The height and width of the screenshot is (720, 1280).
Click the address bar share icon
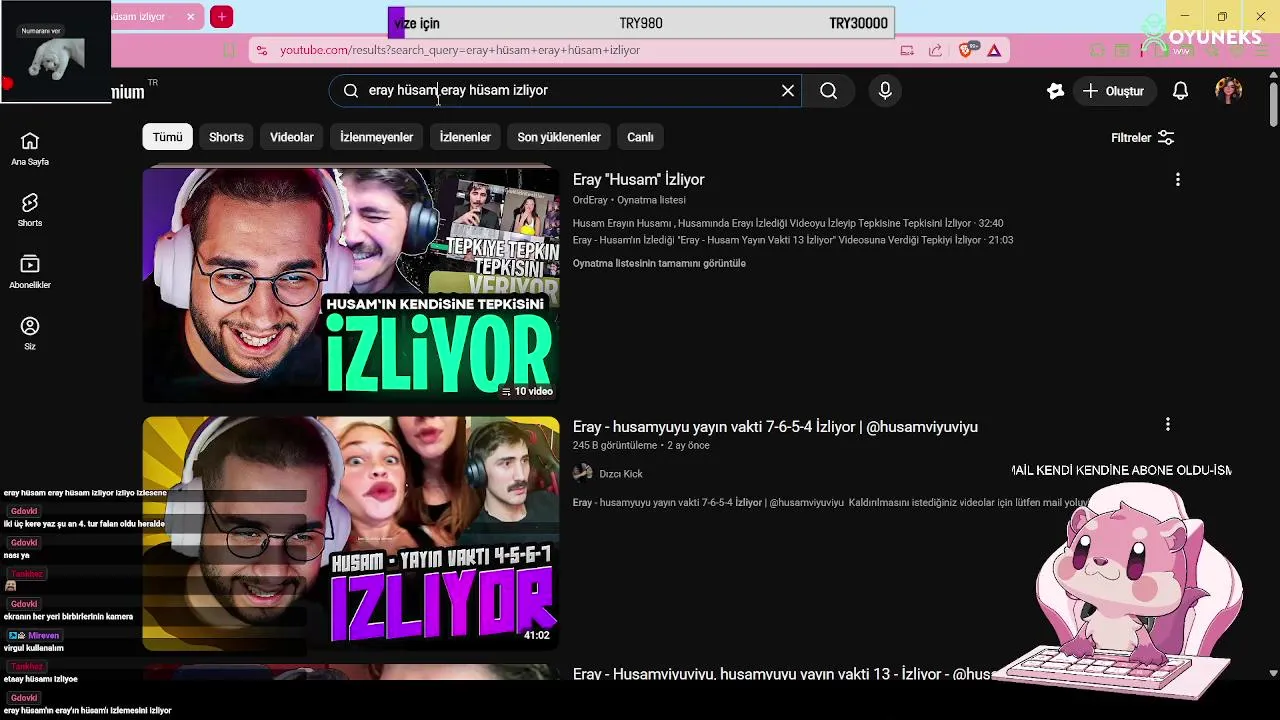coord(935,50)
